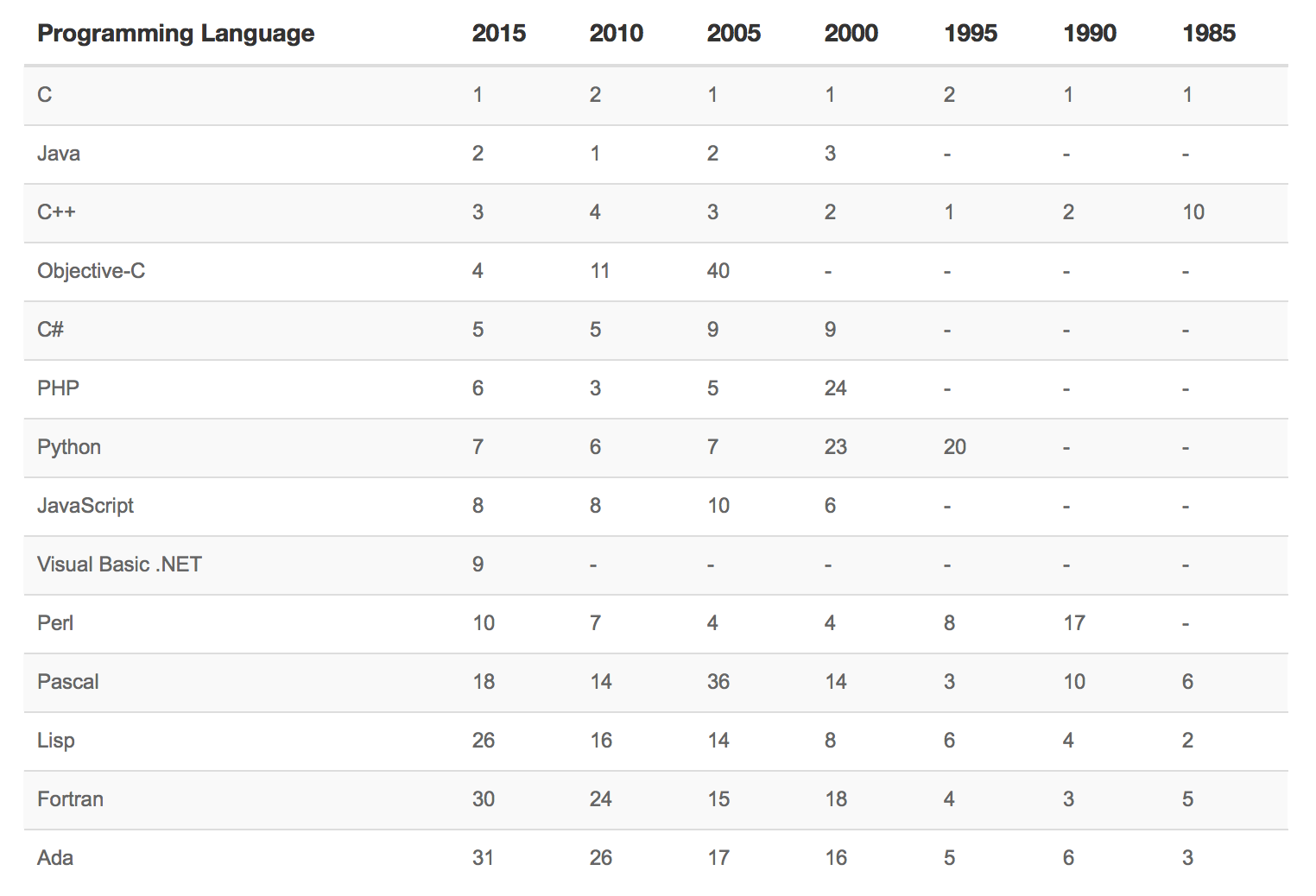The width and height of the screenshot is (1316, 896).
Task: Select the 2005 column header
Action: pos(733,34)
